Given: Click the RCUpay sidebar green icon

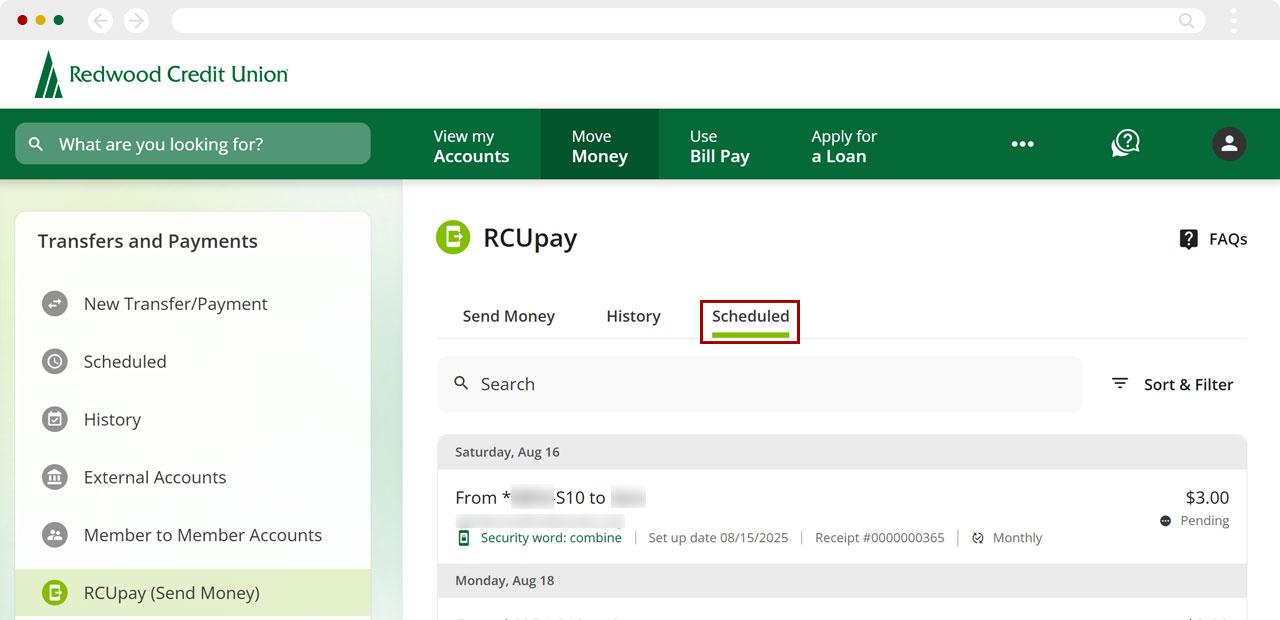Looking at the screenshot, I should click(55, 593).
